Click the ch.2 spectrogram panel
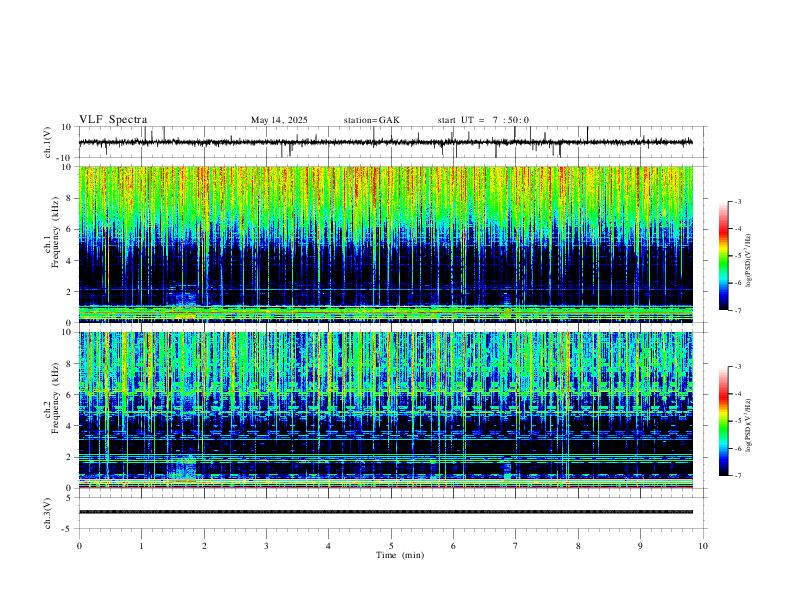This screenshot has height=612, width=792. (386, 410)
